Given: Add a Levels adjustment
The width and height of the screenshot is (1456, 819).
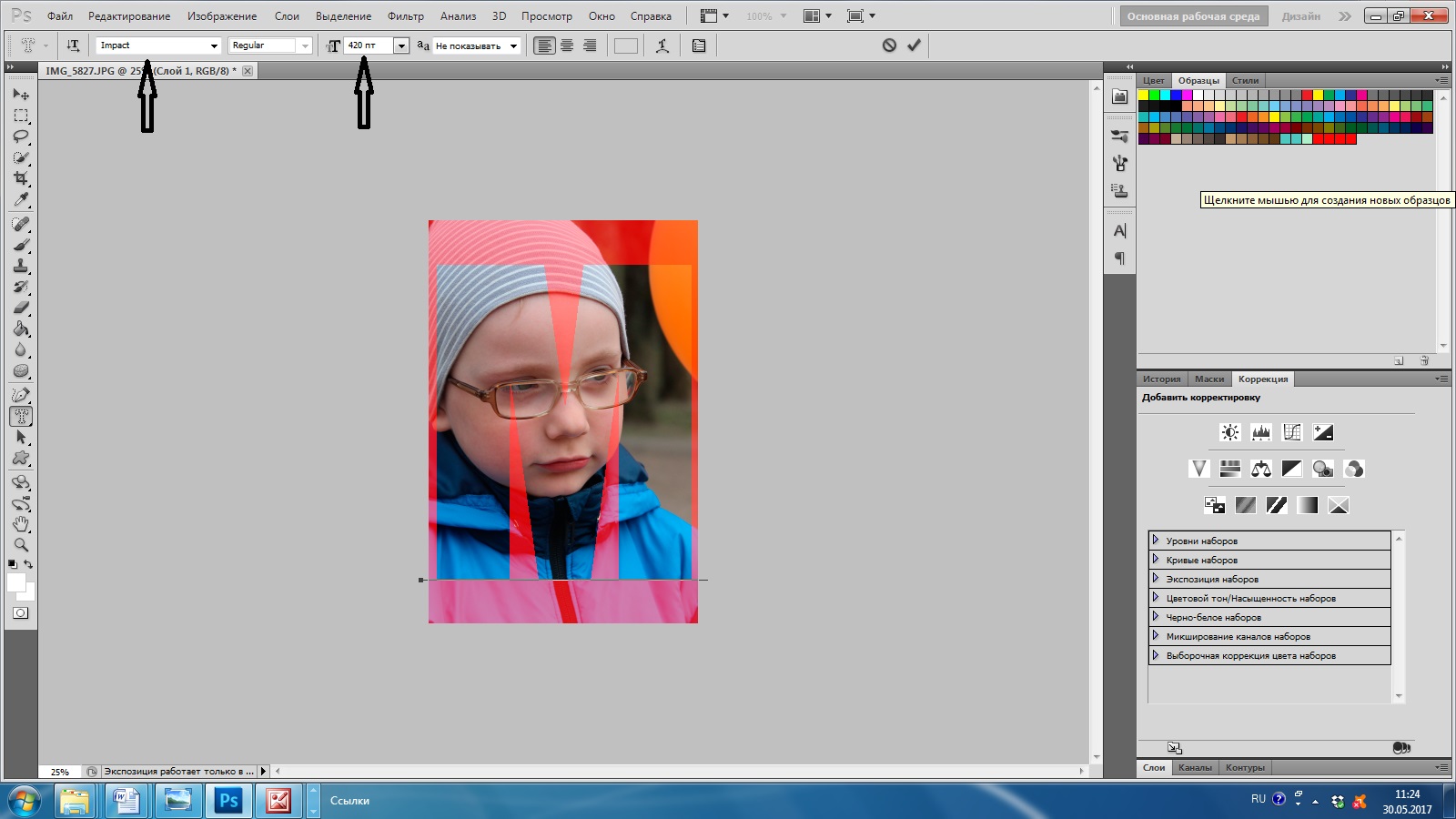Looking at the screenshot, I should click(1261, 432).
